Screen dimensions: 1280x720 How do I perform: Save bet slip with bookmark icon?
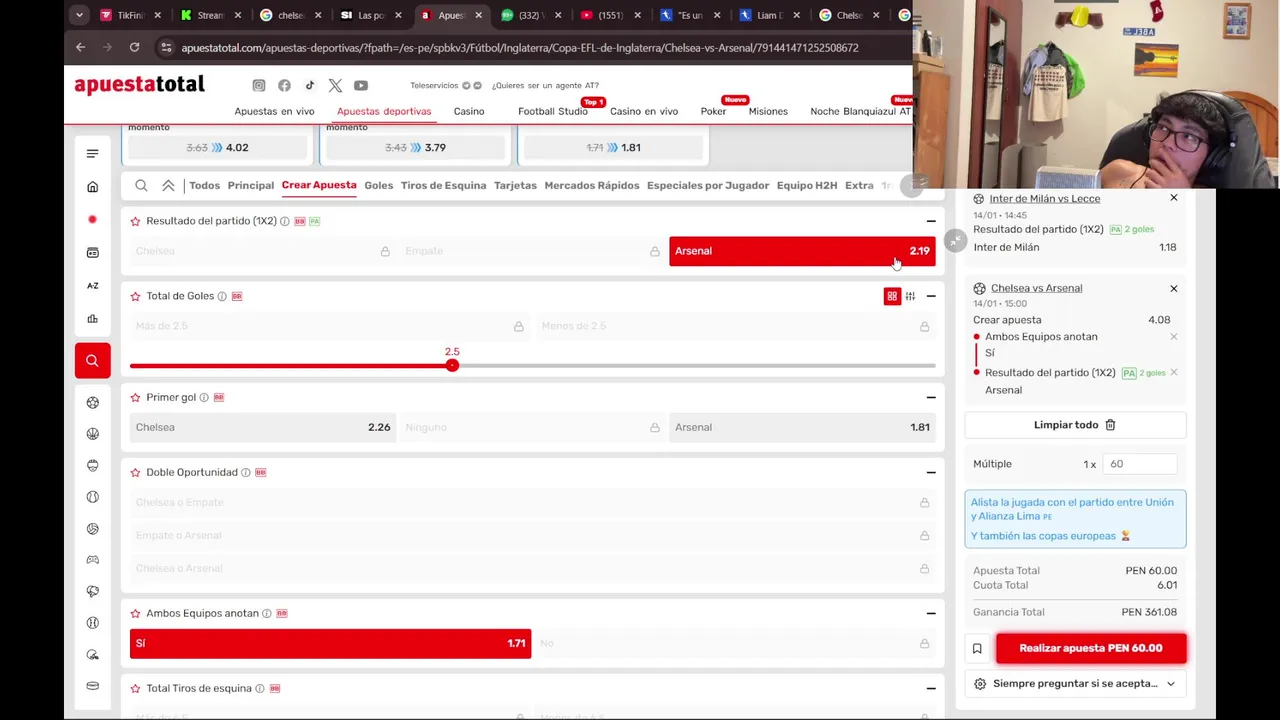pyautogui.click(x=977, y=648)
